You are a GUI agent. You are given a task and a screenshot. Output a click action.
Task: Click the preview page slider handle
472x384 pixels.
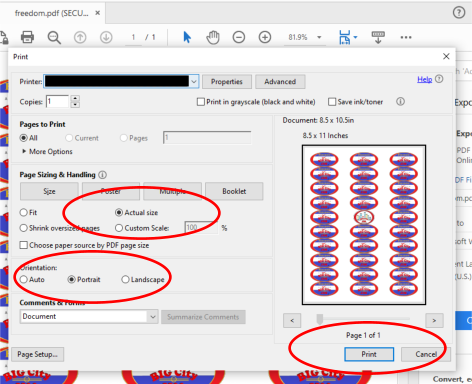320,319
